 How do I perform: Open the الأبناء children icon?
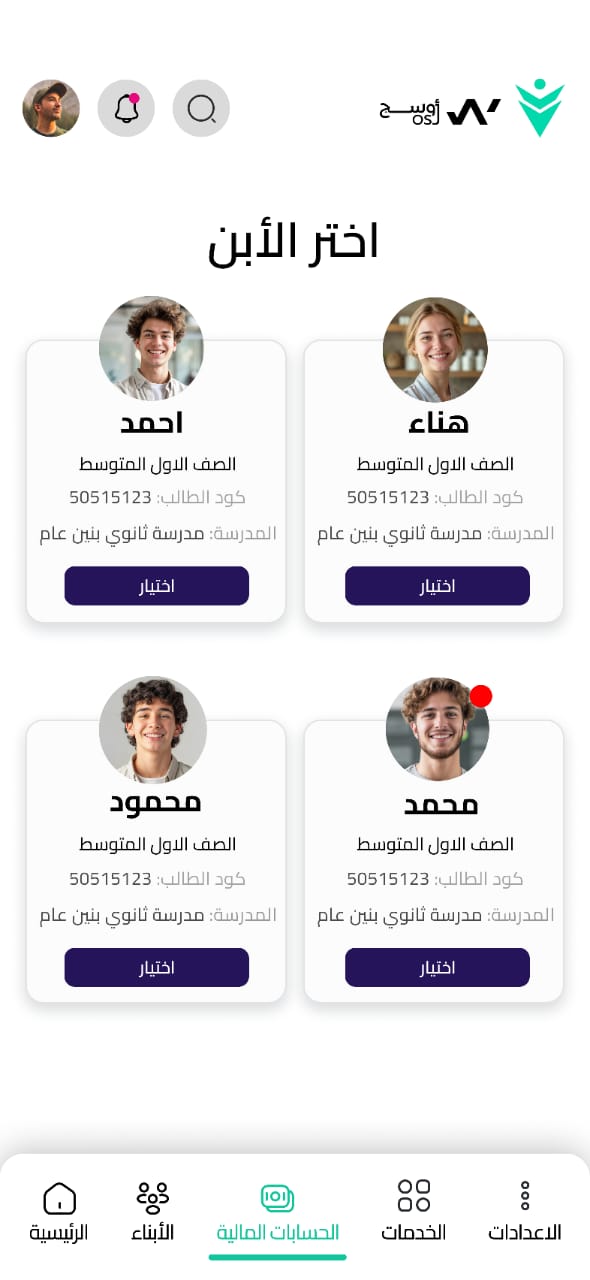tap(153, 1197)
